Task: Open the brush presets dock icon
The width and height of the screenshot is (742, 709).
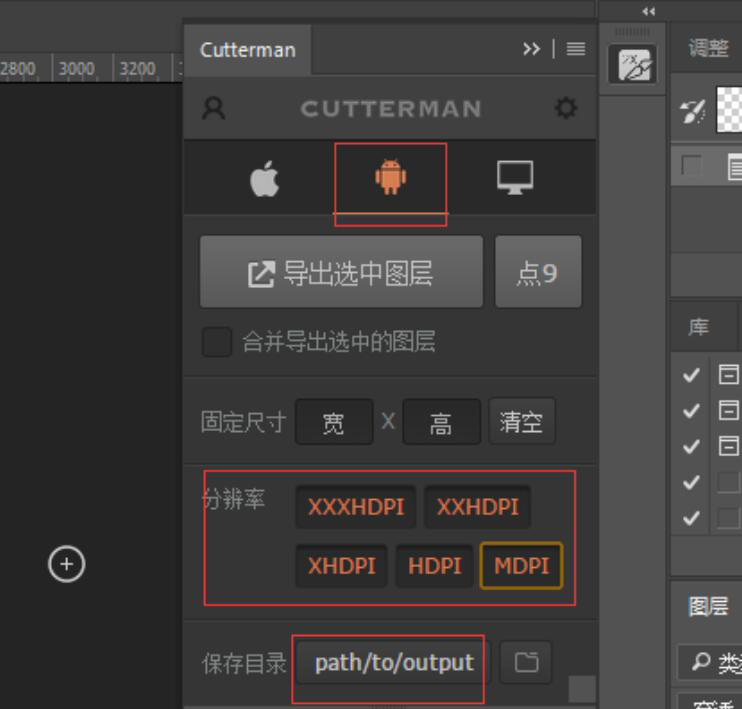Action: (632, 64)
